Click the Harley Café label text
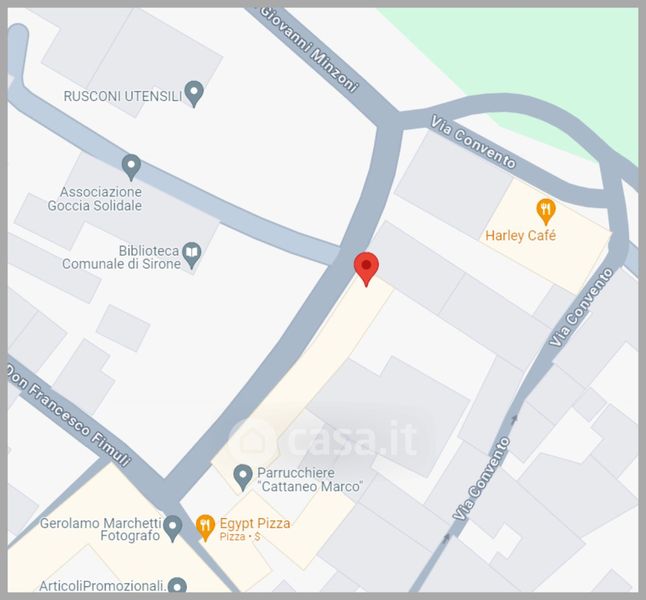The width and height of the screenshot is (646, 600). click(x=520, y=235)
